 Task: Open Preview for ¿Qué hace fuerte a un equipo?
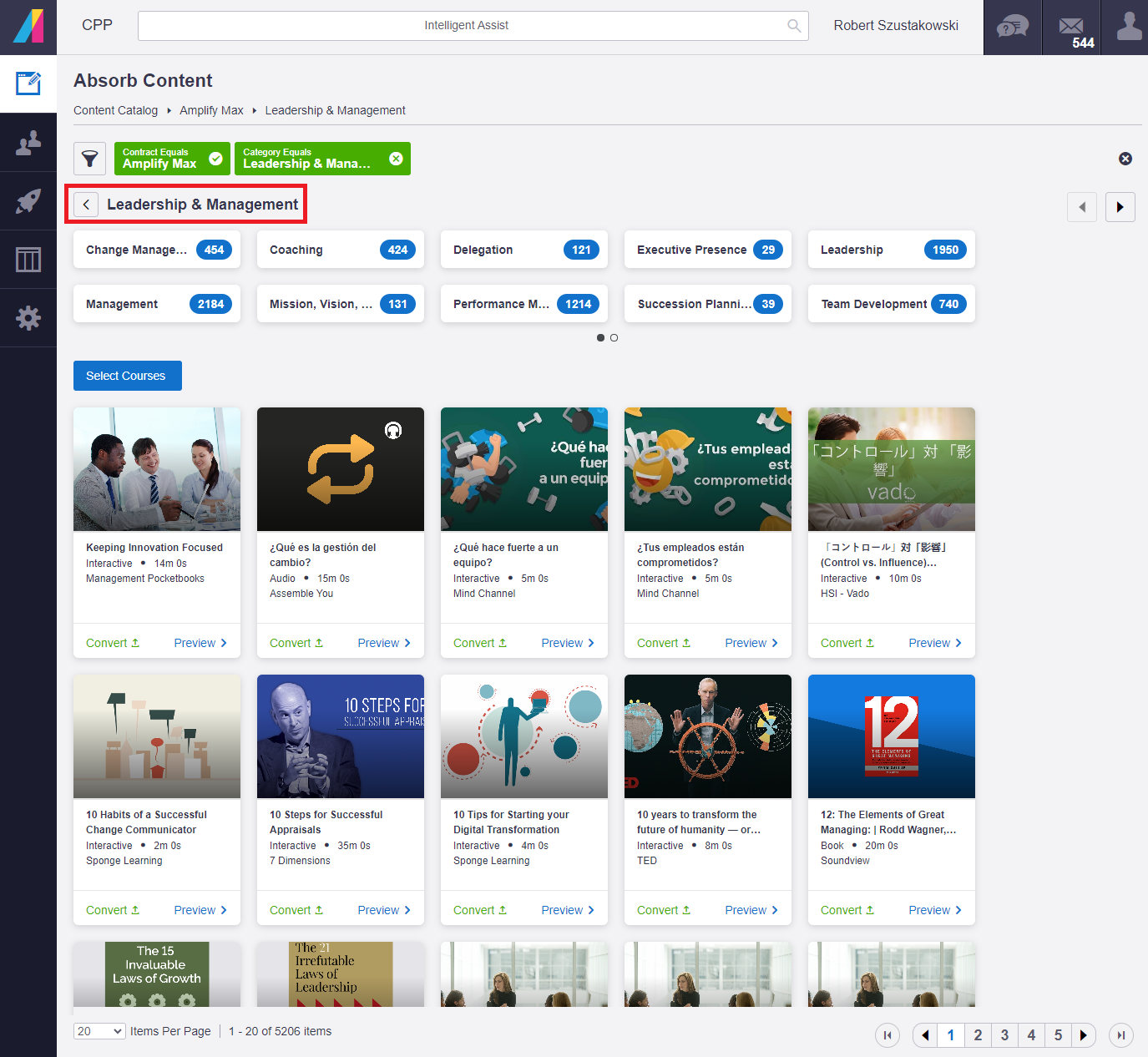568,643
